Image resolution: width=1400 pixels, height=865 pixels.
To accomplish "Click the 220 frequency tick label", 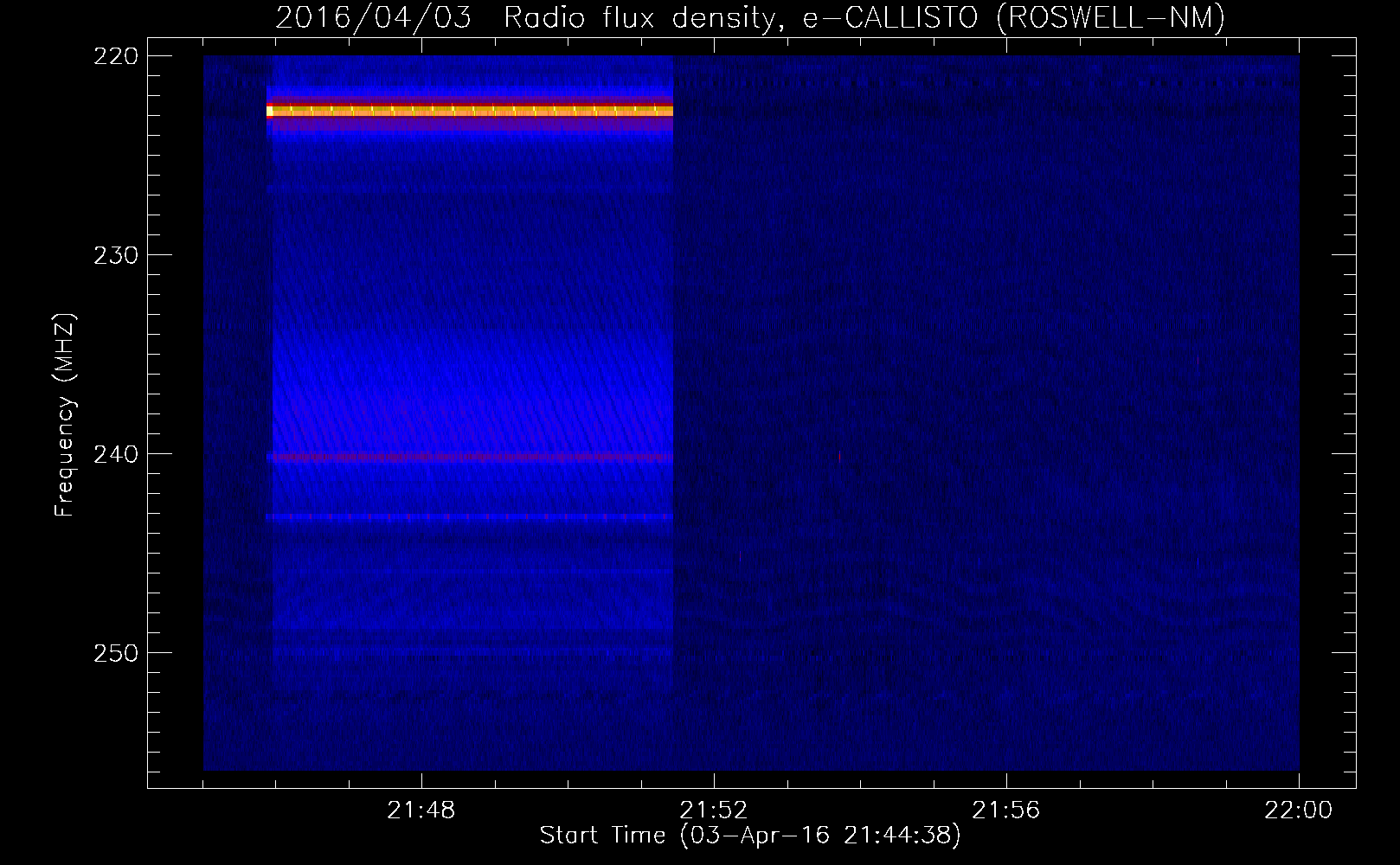I will (115, 56).
